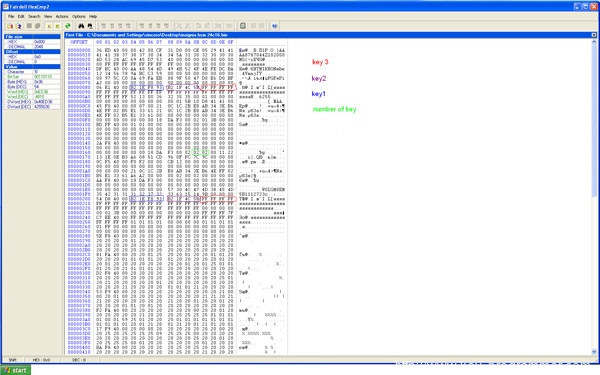
Task: Click the blue help icon in the toolbar
Action: pyautogui.click(x=274, y=26)
